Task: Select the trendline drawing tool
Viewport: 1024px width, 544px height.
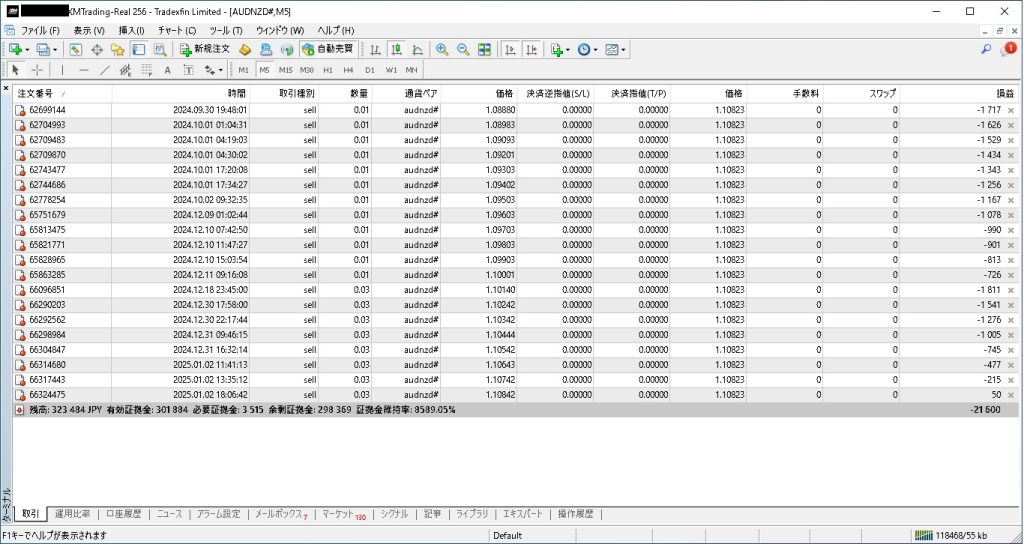Action: [x=105, y=70]
